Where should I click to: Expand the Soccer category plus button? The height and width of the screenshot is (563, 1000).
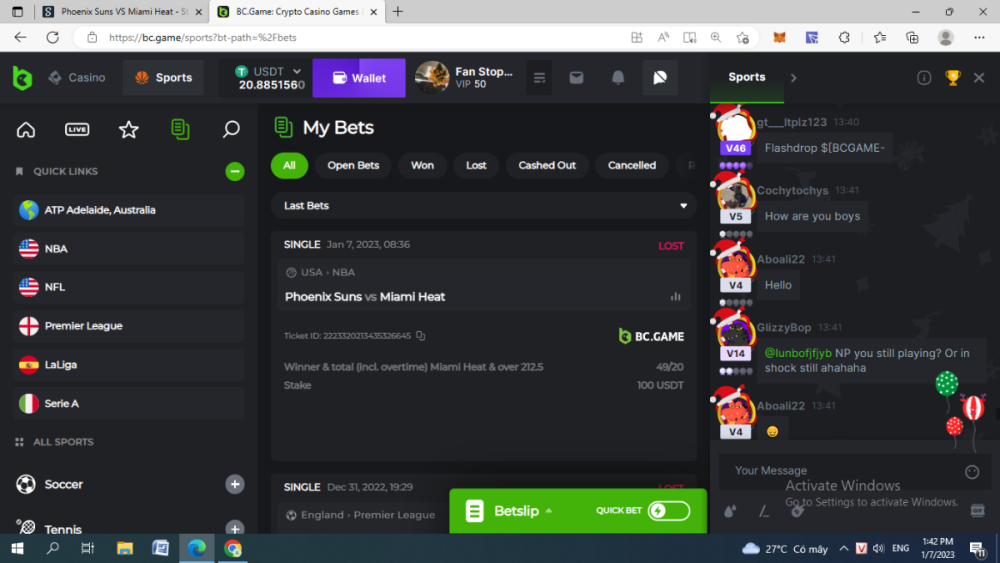pos(235,484)
